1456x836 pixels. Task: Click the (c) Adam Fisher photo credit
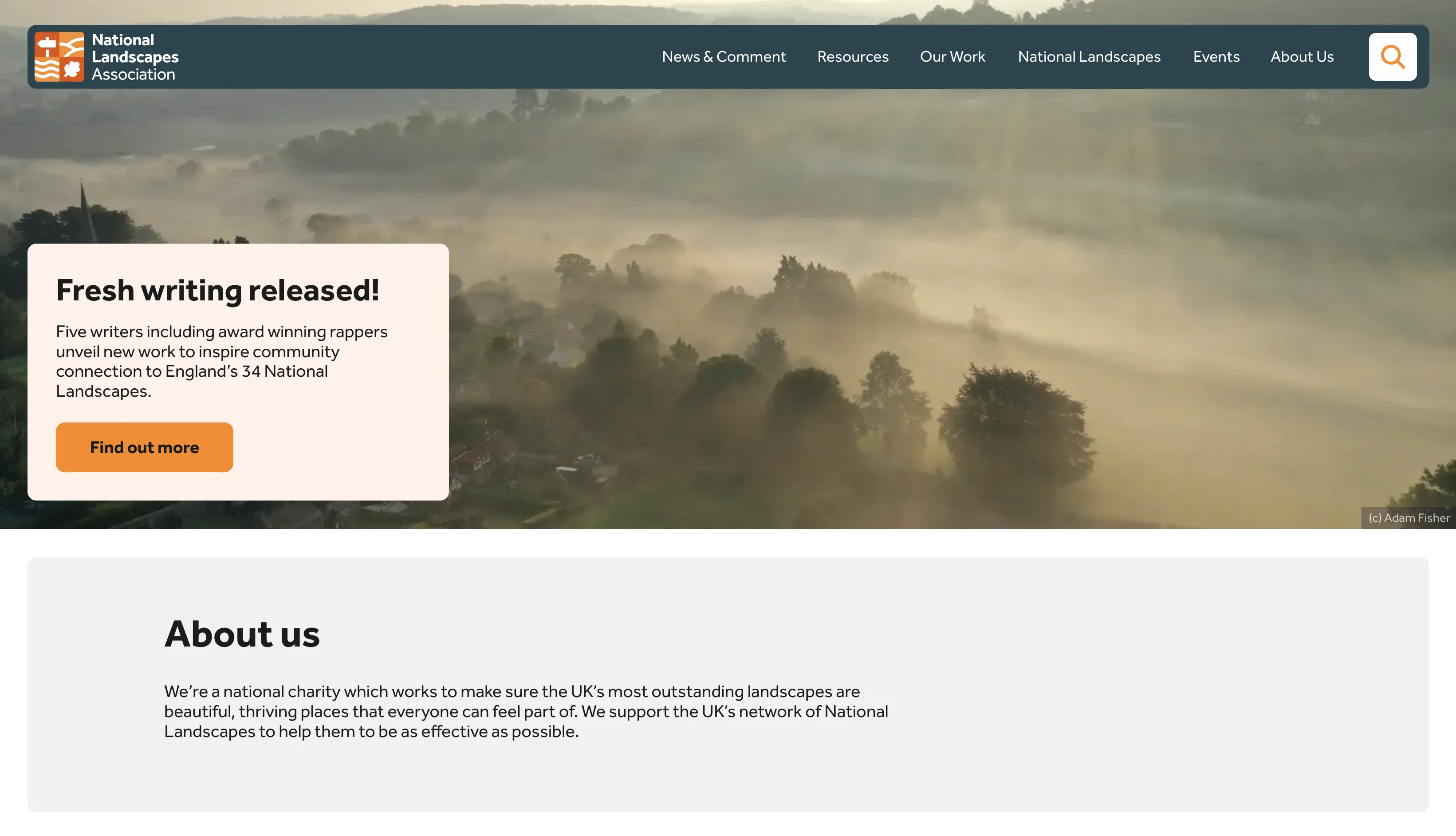coord(1409,518)
